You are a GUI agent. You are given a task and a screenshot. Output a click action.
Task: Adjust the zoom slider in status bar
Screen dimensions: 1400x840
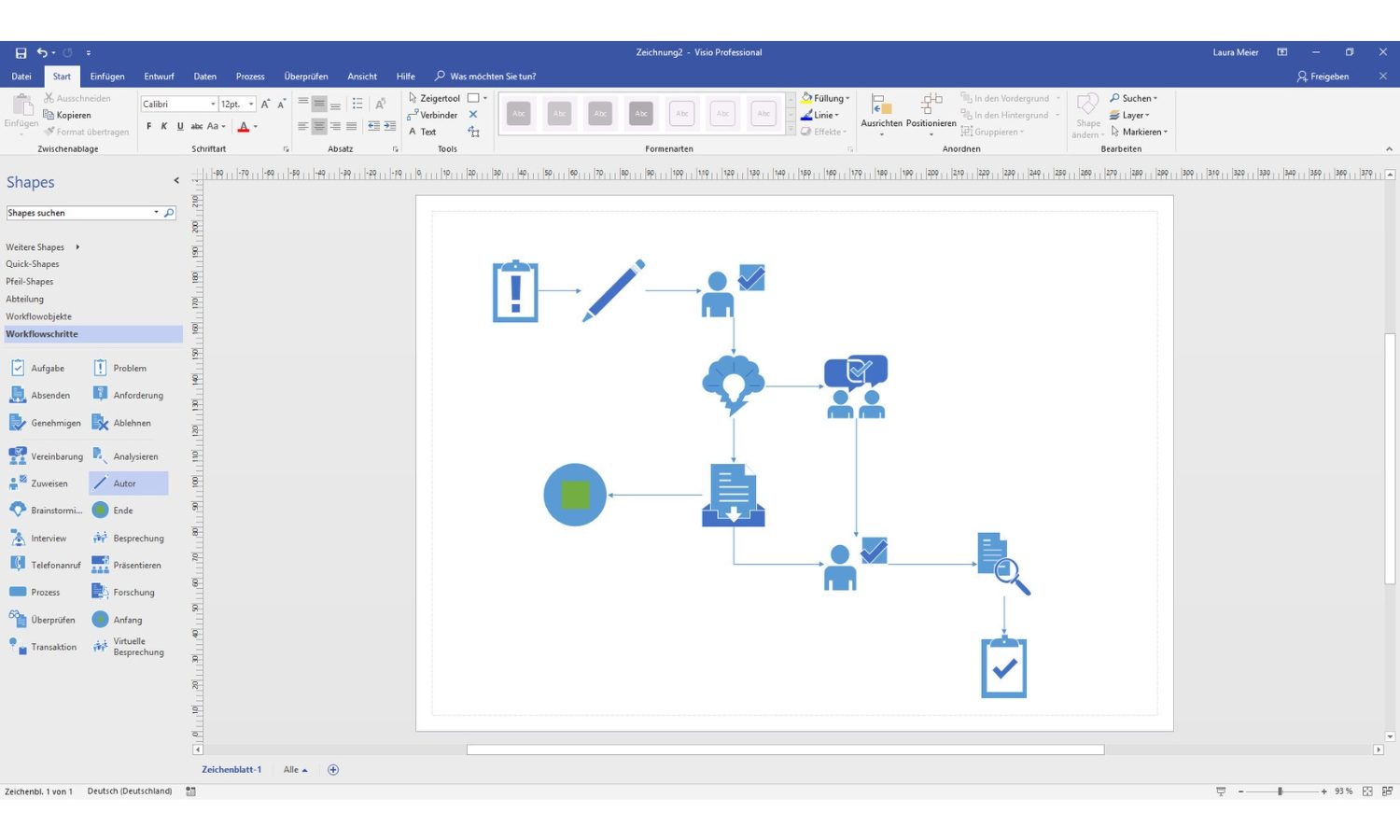coord(1281,791)
